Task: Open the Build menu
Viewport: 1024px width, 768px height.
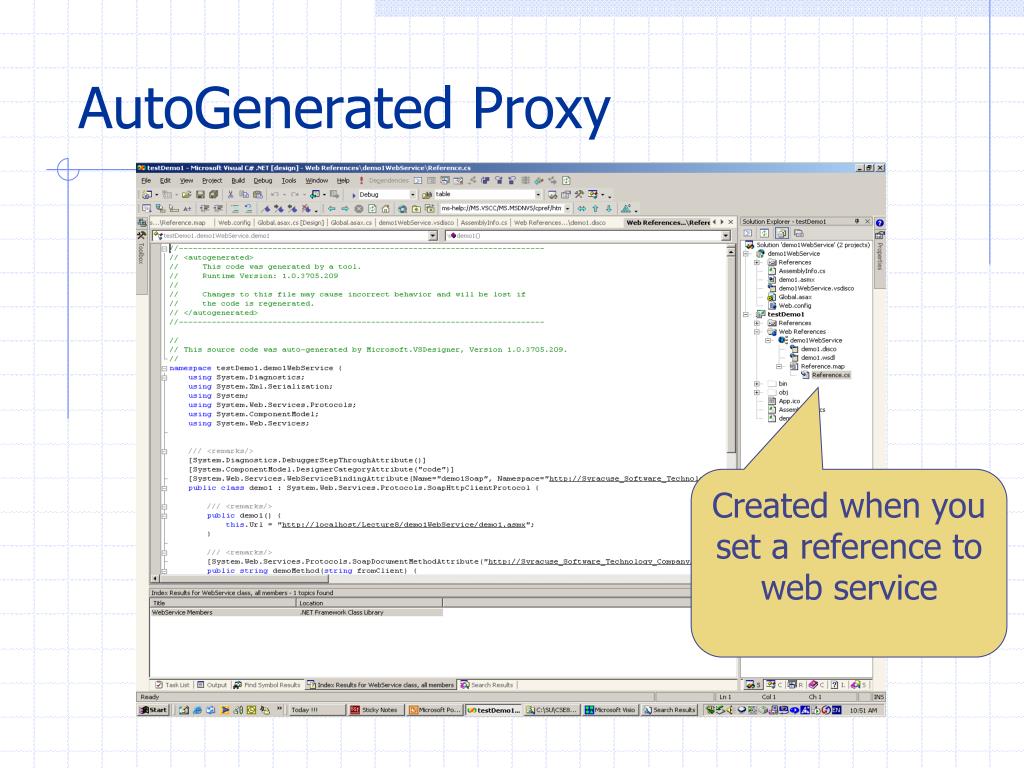Action: click(x=238, y=181)
